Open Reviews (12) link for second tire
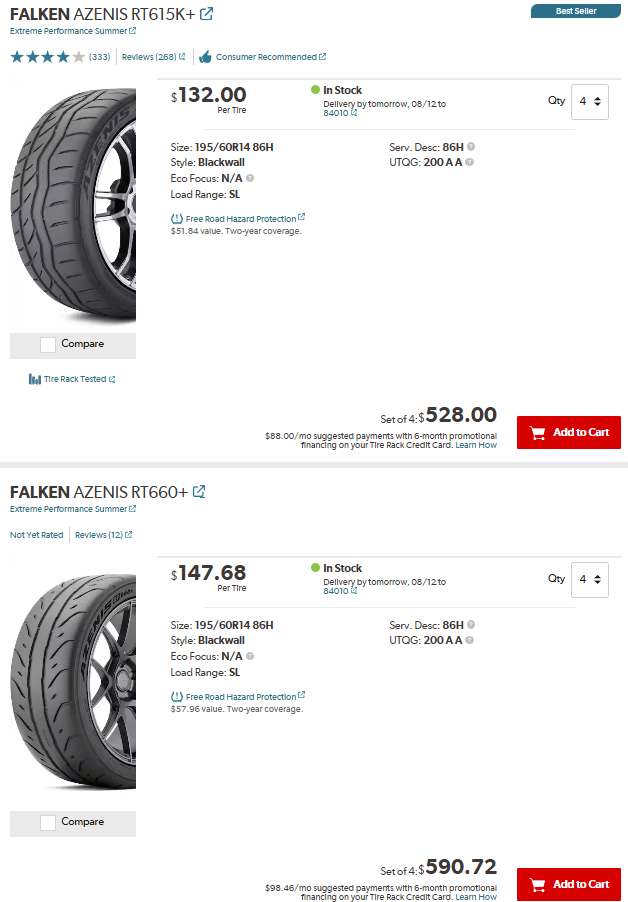The image size is (628, 902). pyautogui.click(x=99, y=535)
